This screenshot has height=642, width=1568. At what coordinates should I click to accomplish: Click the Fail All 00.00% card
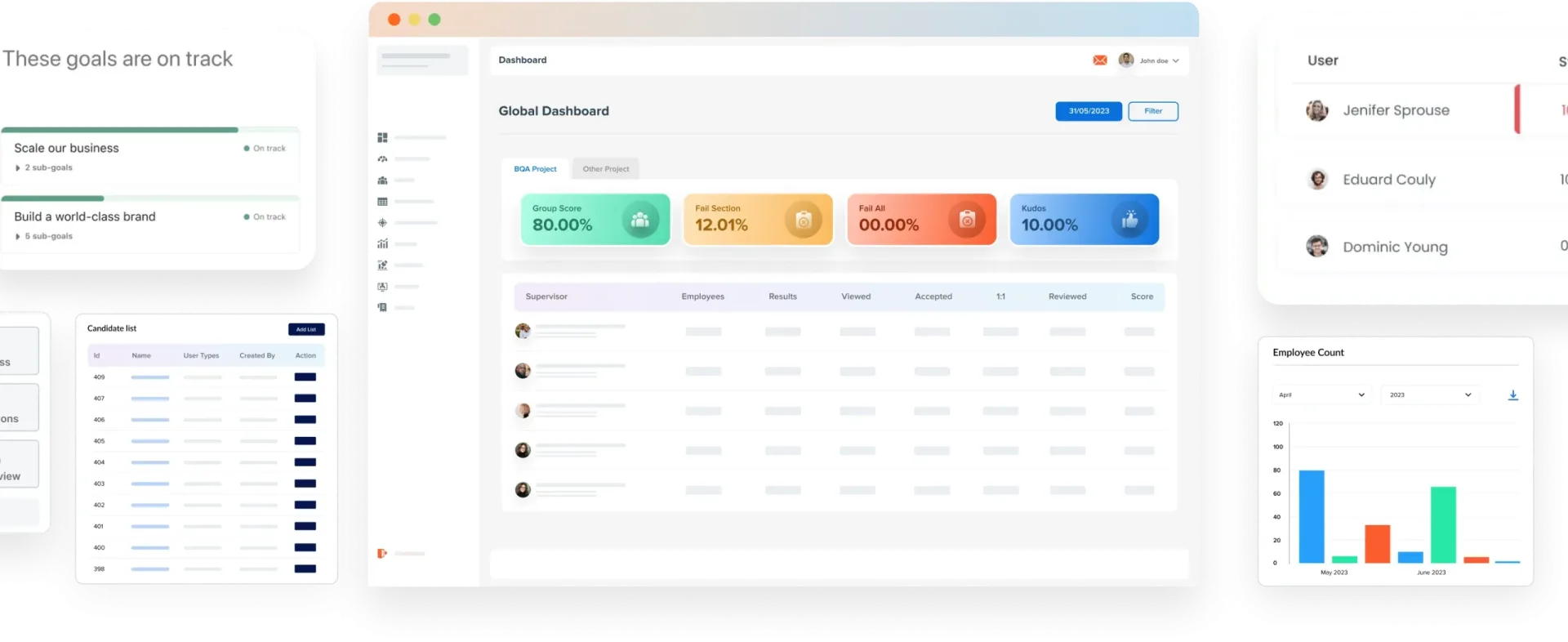pyautogui.click(x=921, y=220)
